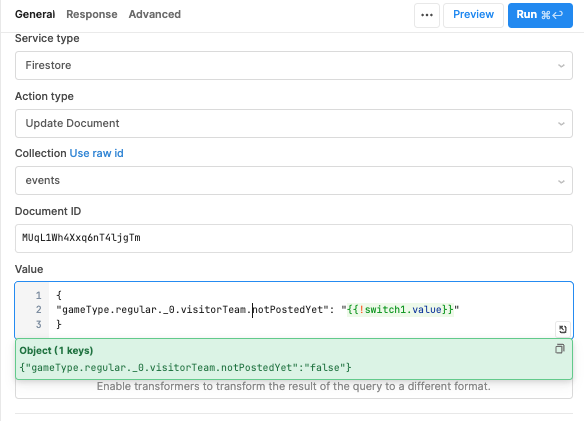Click the Preview button
The width and height of the screenshot is (584, 421).
point(473,15)
